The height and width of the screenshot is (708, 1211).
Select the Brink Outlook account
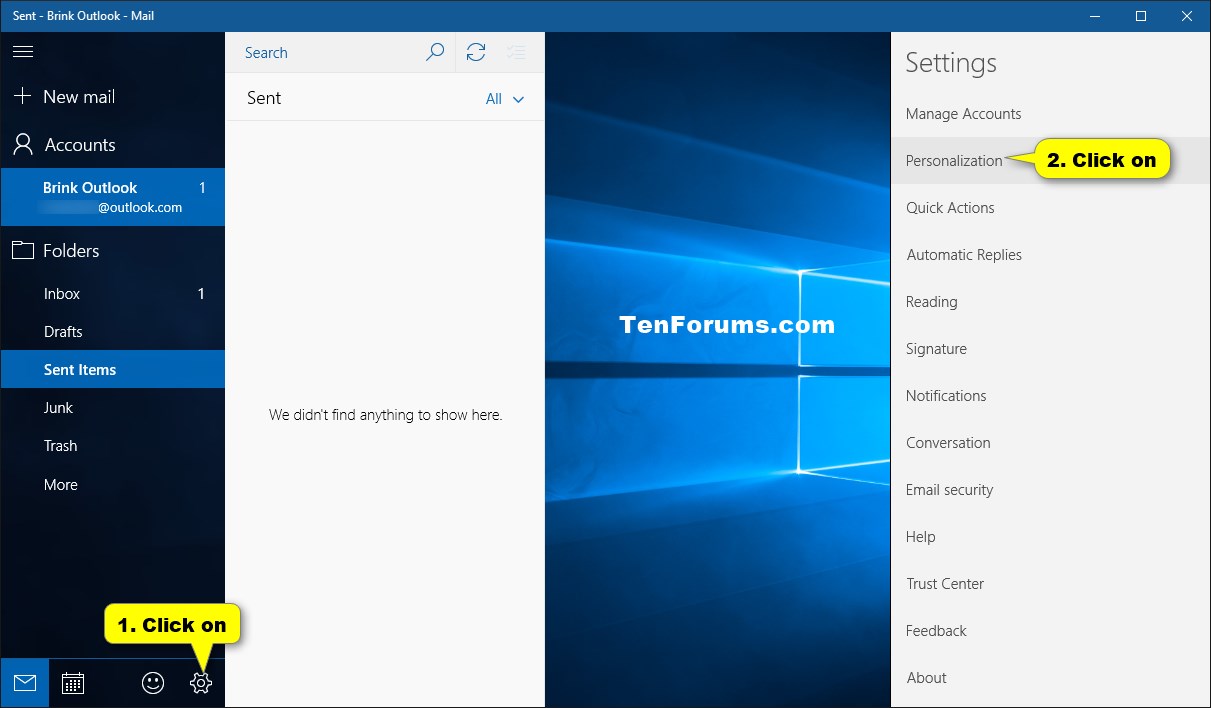coord(112,197)
